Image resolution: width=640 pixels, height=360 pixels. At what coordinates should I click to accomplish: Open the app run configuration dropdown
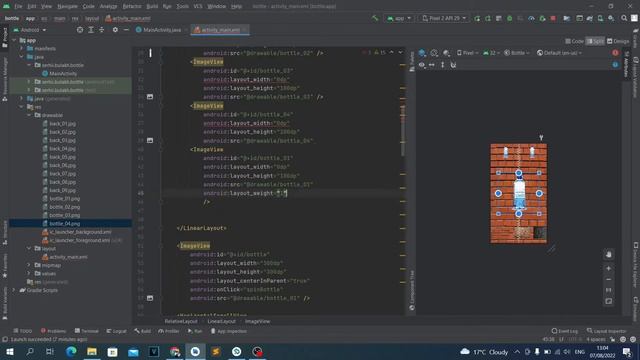(x=399, y=18)
